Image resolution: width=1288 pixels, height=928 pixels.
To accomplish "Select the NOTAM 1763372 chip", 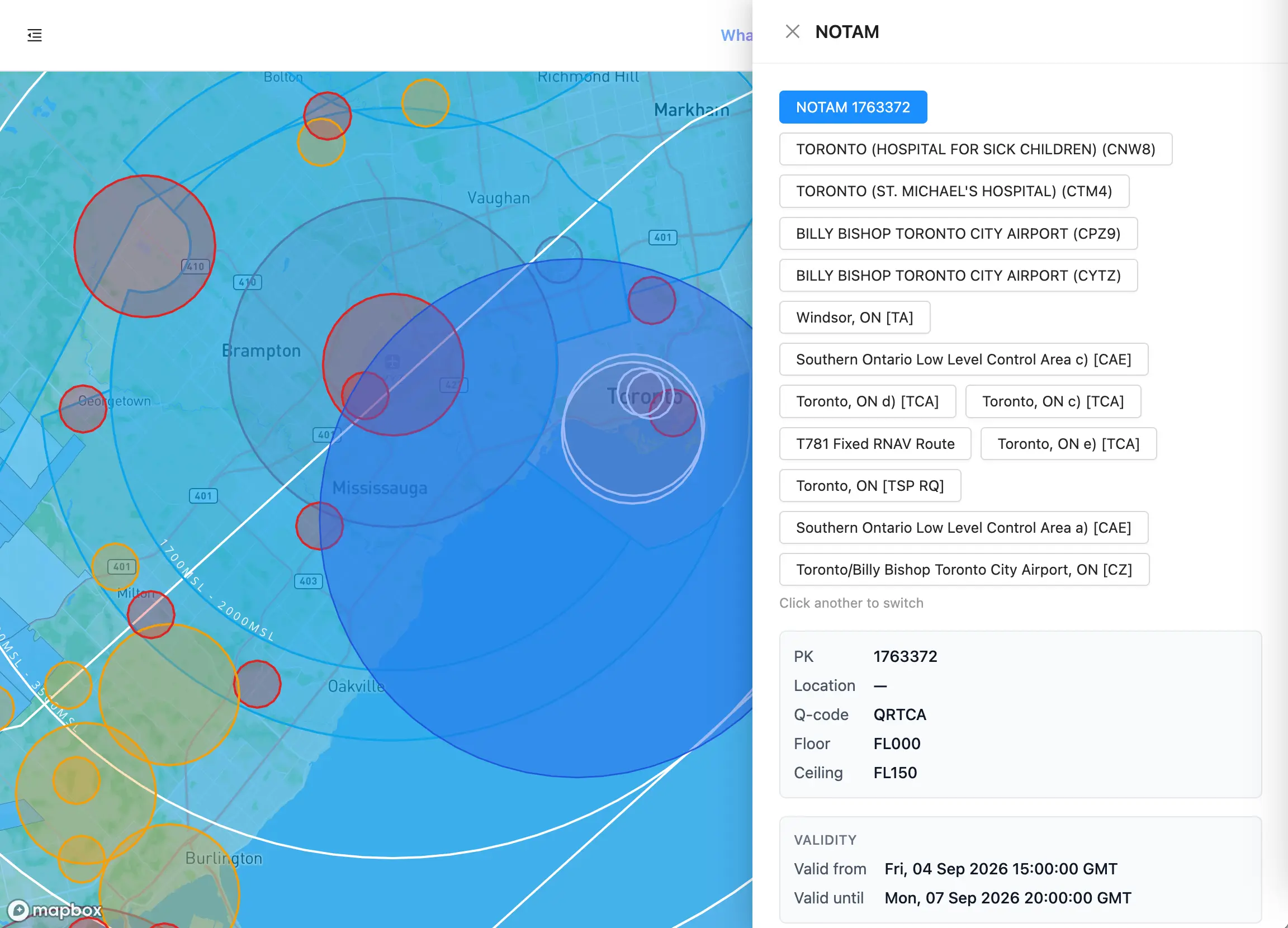I will coord(853,107).
